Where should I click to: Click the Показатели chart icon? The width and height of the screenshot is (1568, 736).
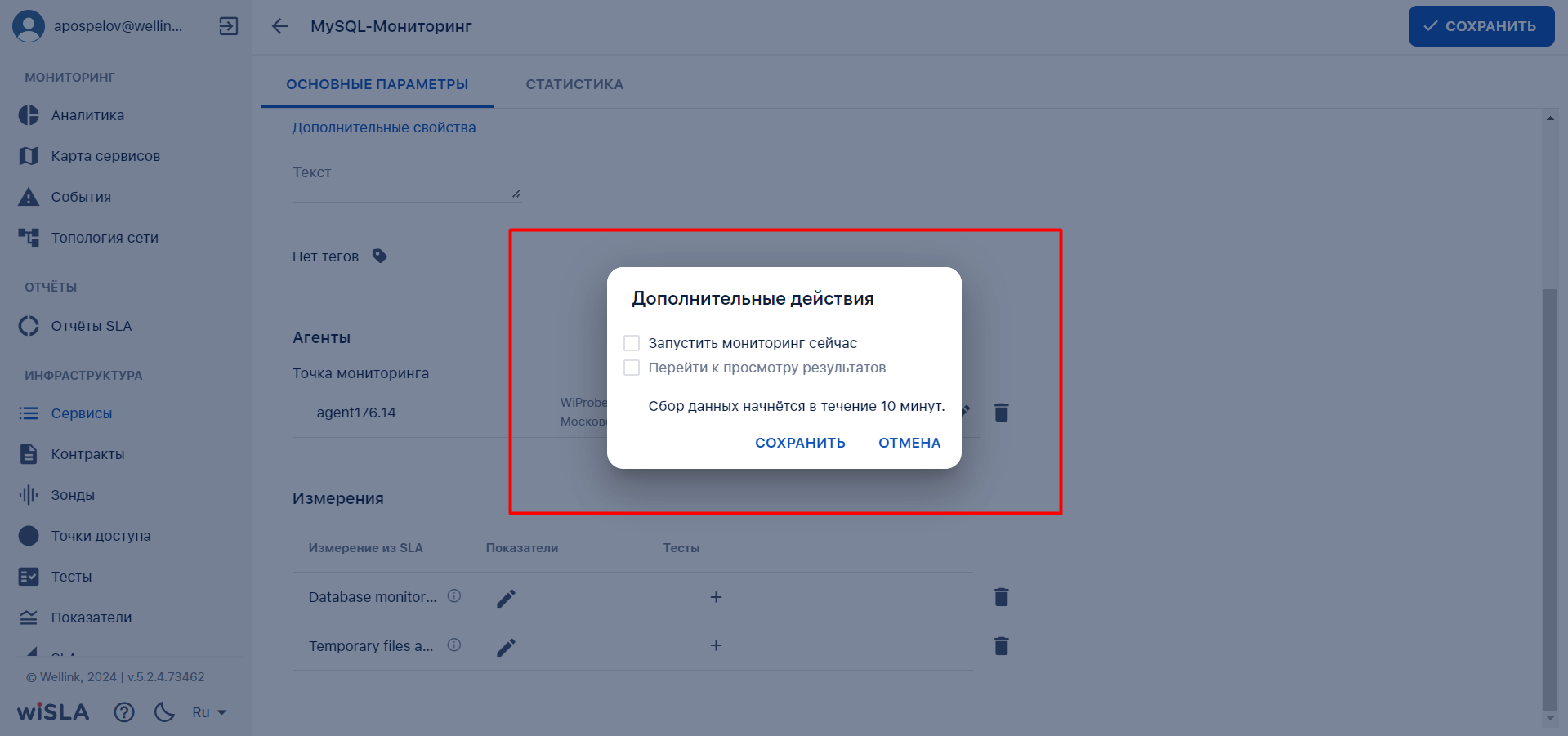click(29, 618)
